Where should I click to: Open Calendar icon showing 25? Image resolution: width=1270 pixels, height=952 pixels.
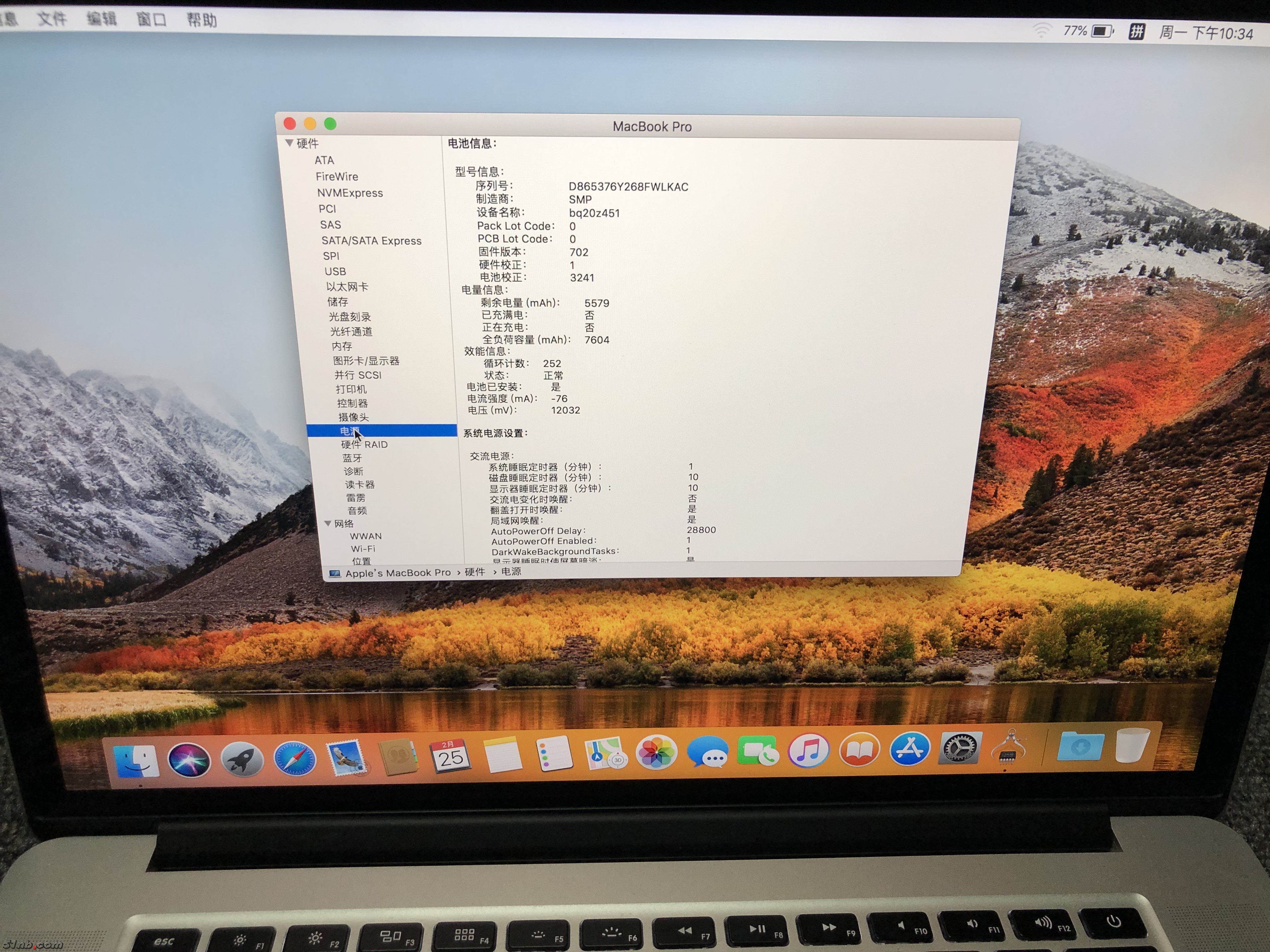(x=450, y=756)
